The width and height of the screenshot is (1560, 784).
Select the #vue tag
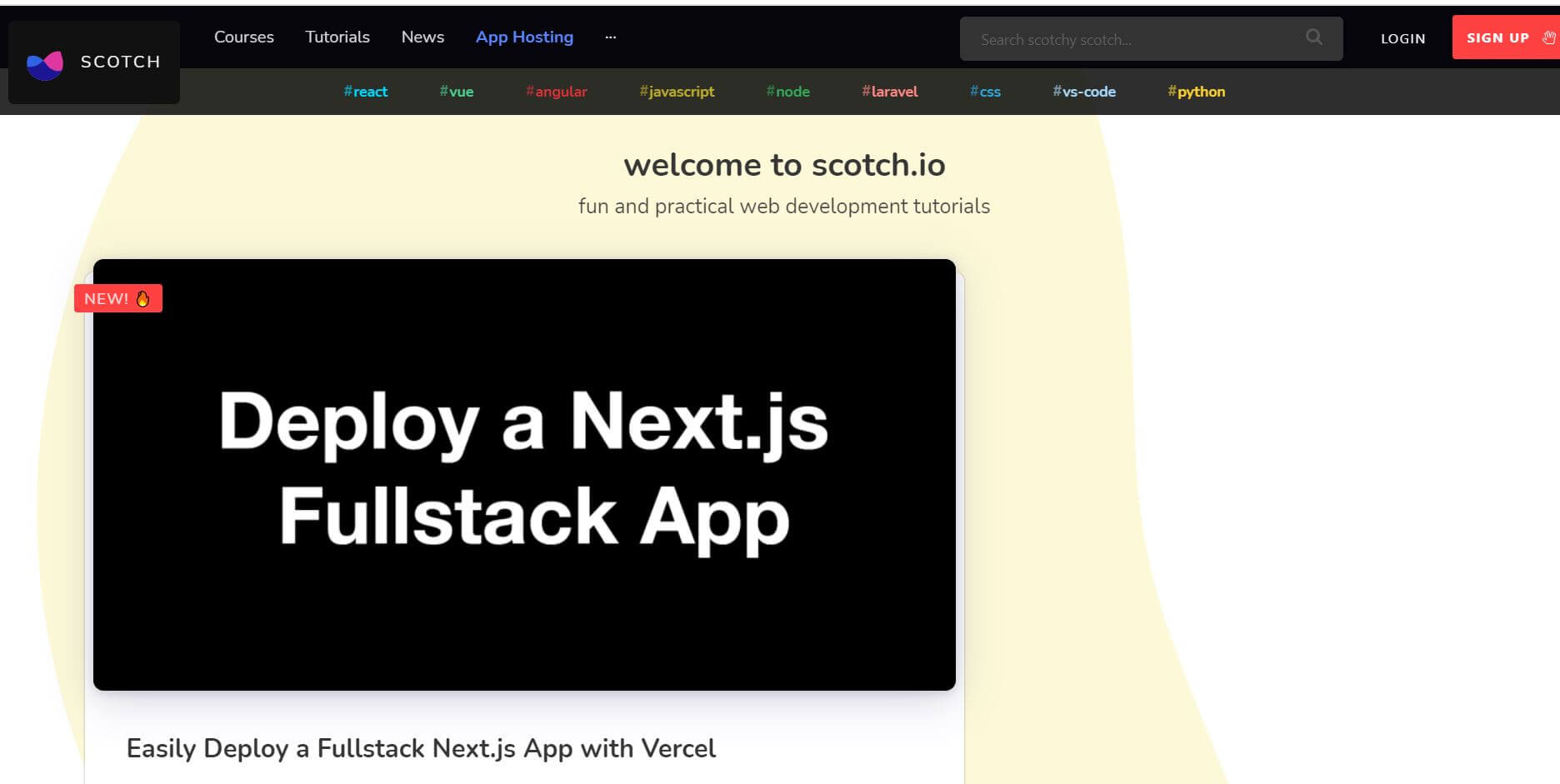(x=457, y=92)
